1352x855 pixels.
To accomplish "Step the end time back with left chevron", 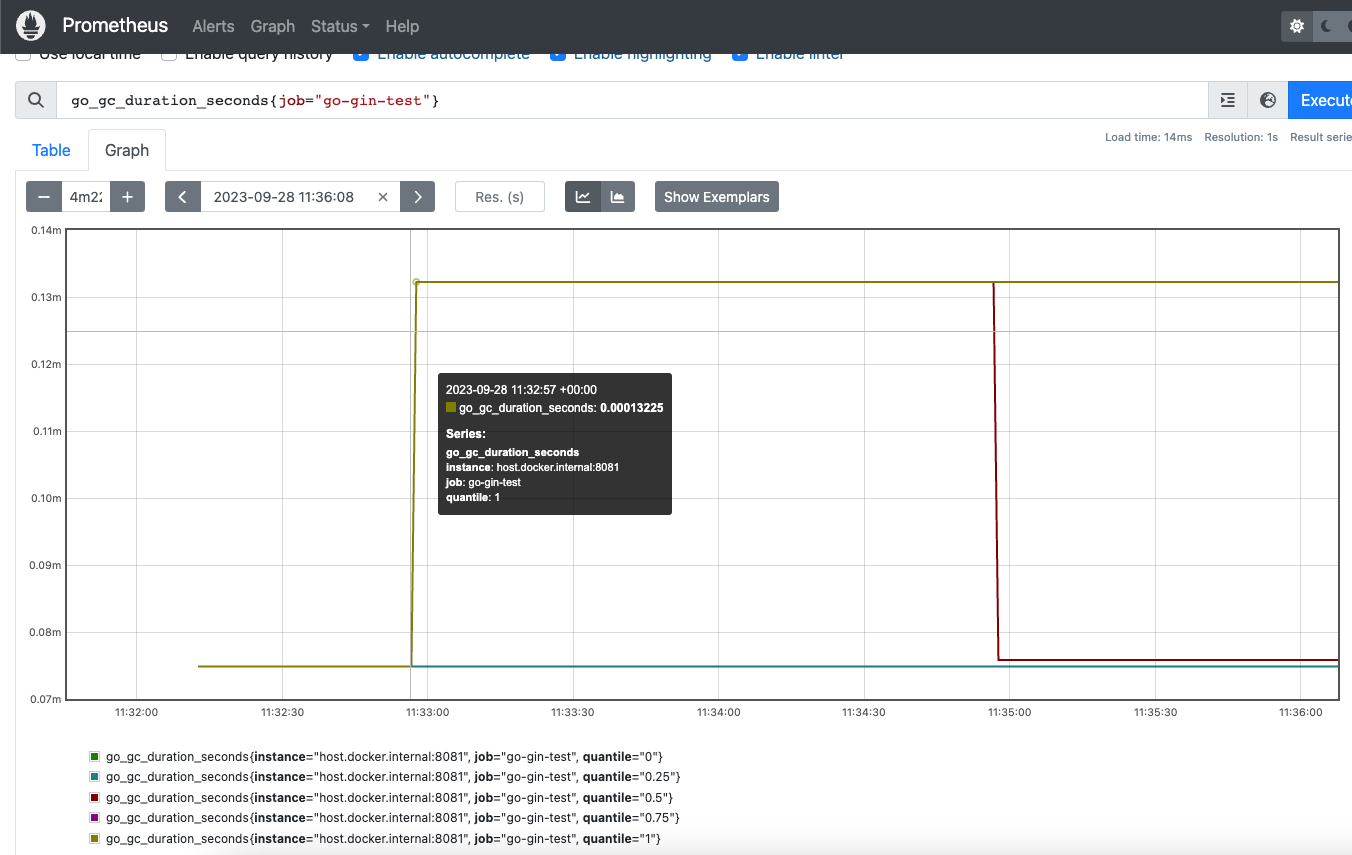I will (x=182, y=197).
